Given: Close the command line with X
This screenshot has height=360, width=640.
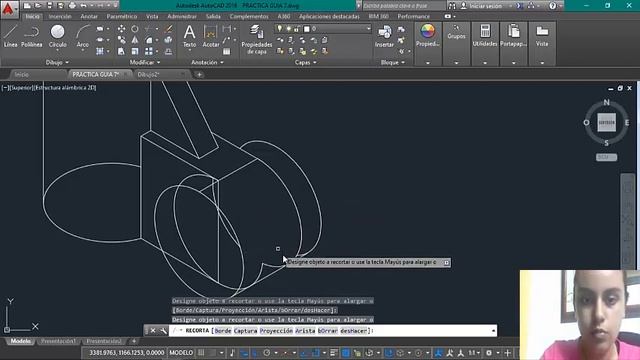Looking at the screenshot, I should click(x=153, y=331).
